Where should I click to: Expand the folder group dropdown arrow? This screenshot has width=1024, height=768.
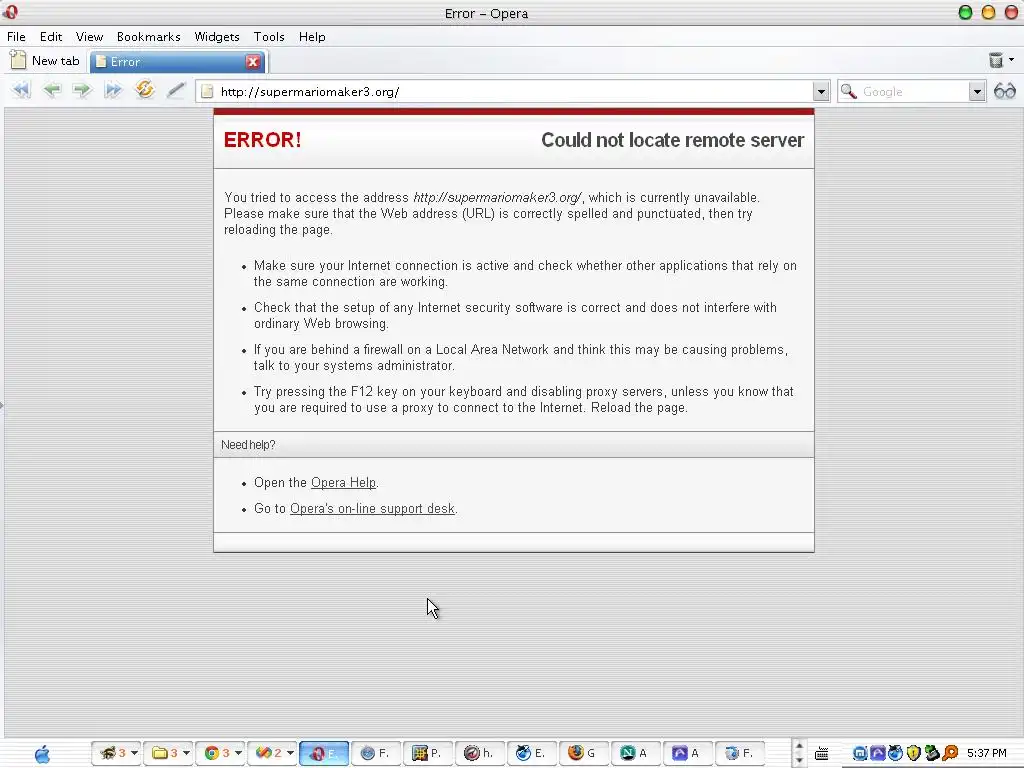[x=186, y=753]
